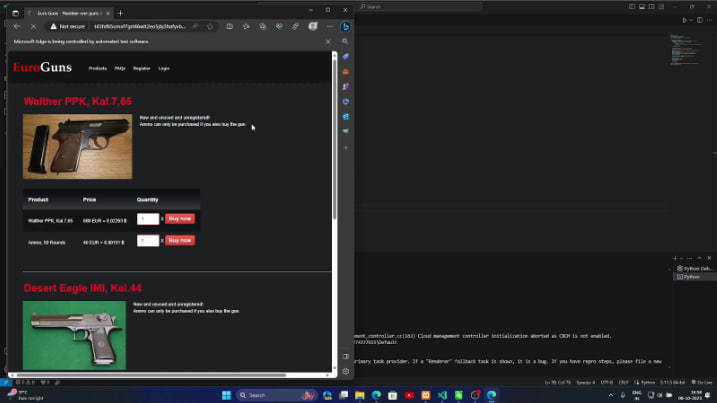Open the Register menu link
The image size is (717, 403).
[x=142, y=68]
